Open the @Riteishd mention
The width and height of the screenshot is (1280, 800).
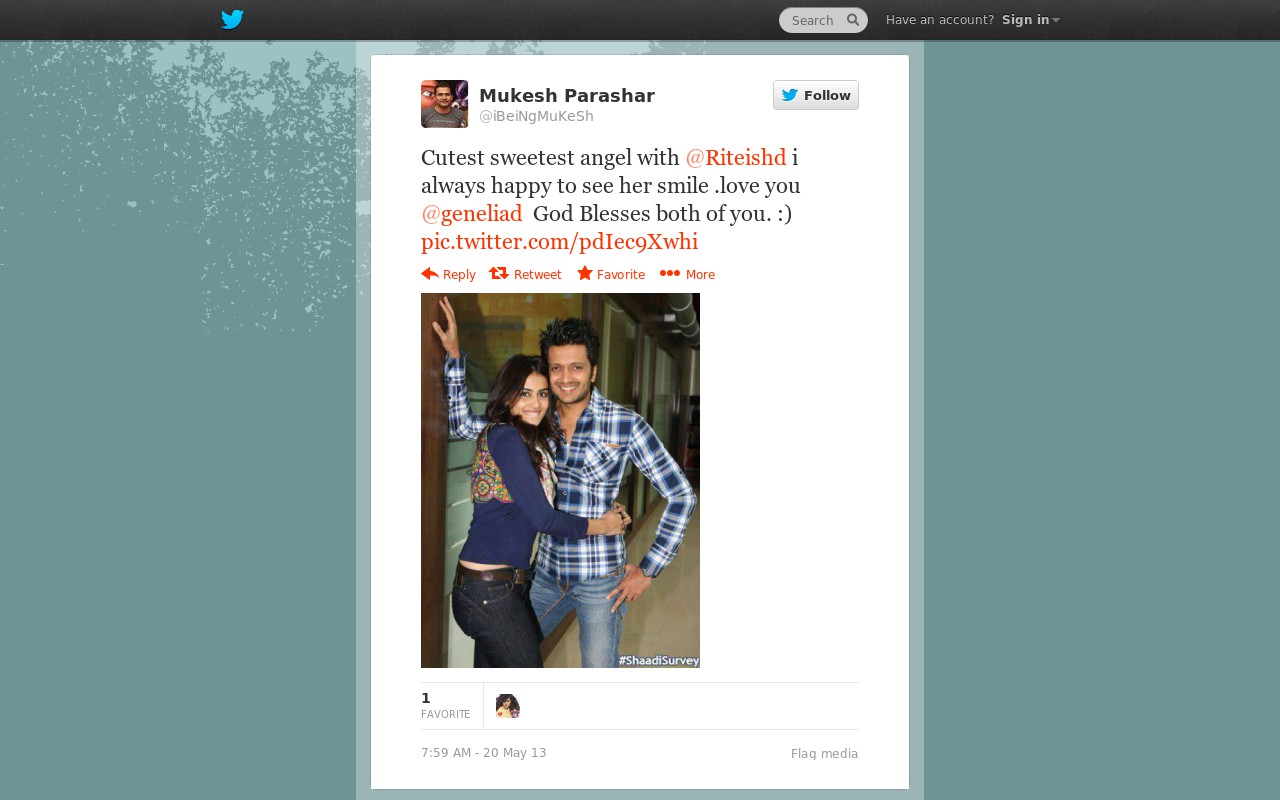736,158
